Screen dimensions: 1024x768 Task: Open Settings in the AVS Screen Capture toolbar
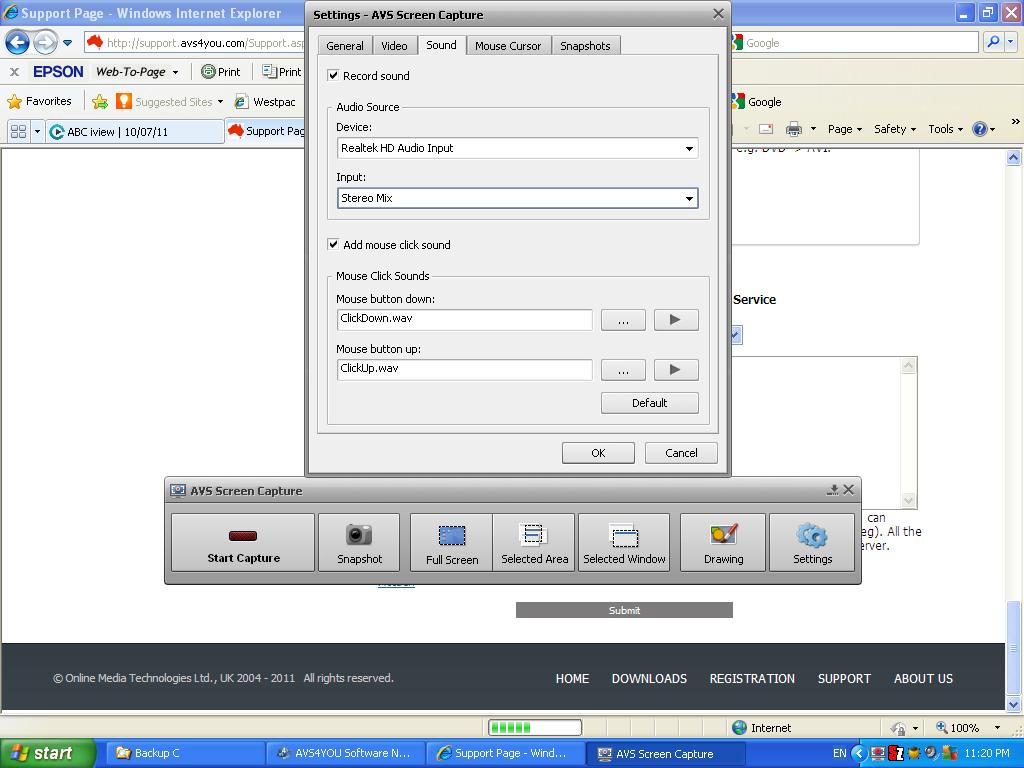coord(812,543)
